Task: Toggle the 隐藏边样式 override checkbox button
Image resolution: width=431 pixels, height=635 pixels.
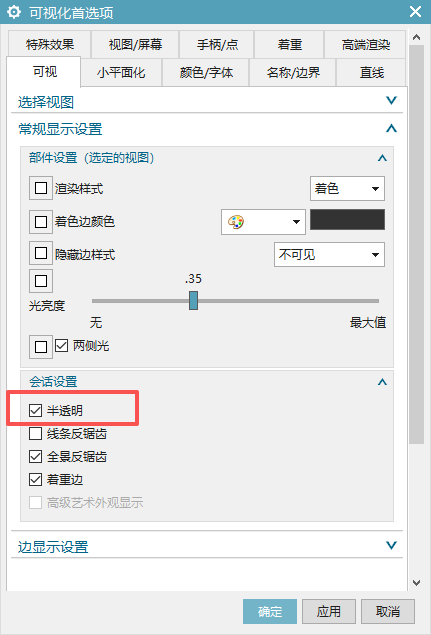Action: click(41, 254)
